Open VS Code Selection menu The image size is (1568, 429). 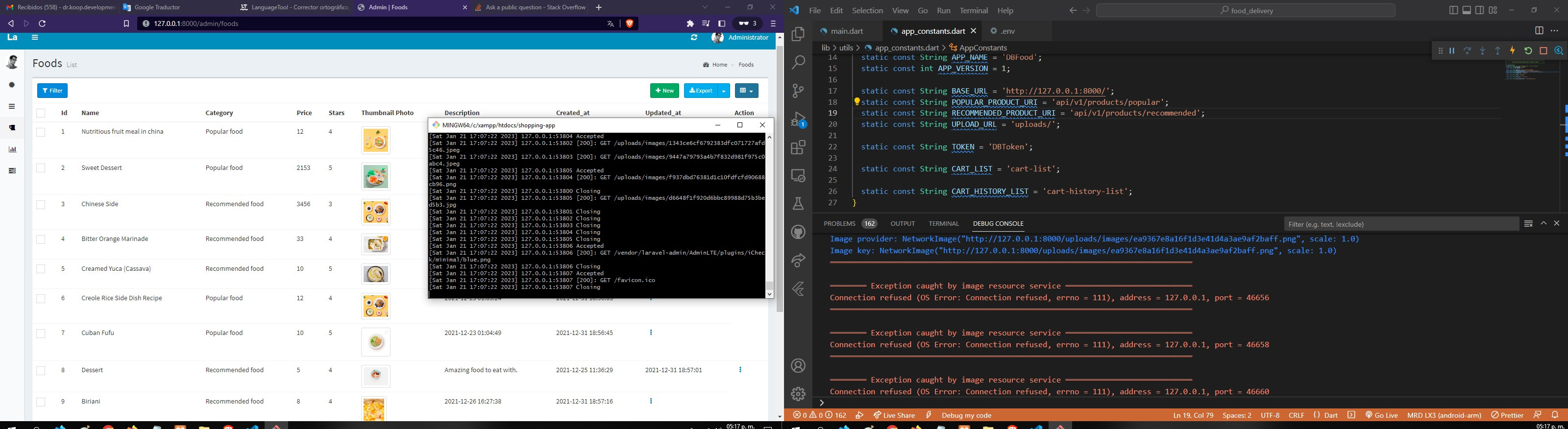coord(867,11)
